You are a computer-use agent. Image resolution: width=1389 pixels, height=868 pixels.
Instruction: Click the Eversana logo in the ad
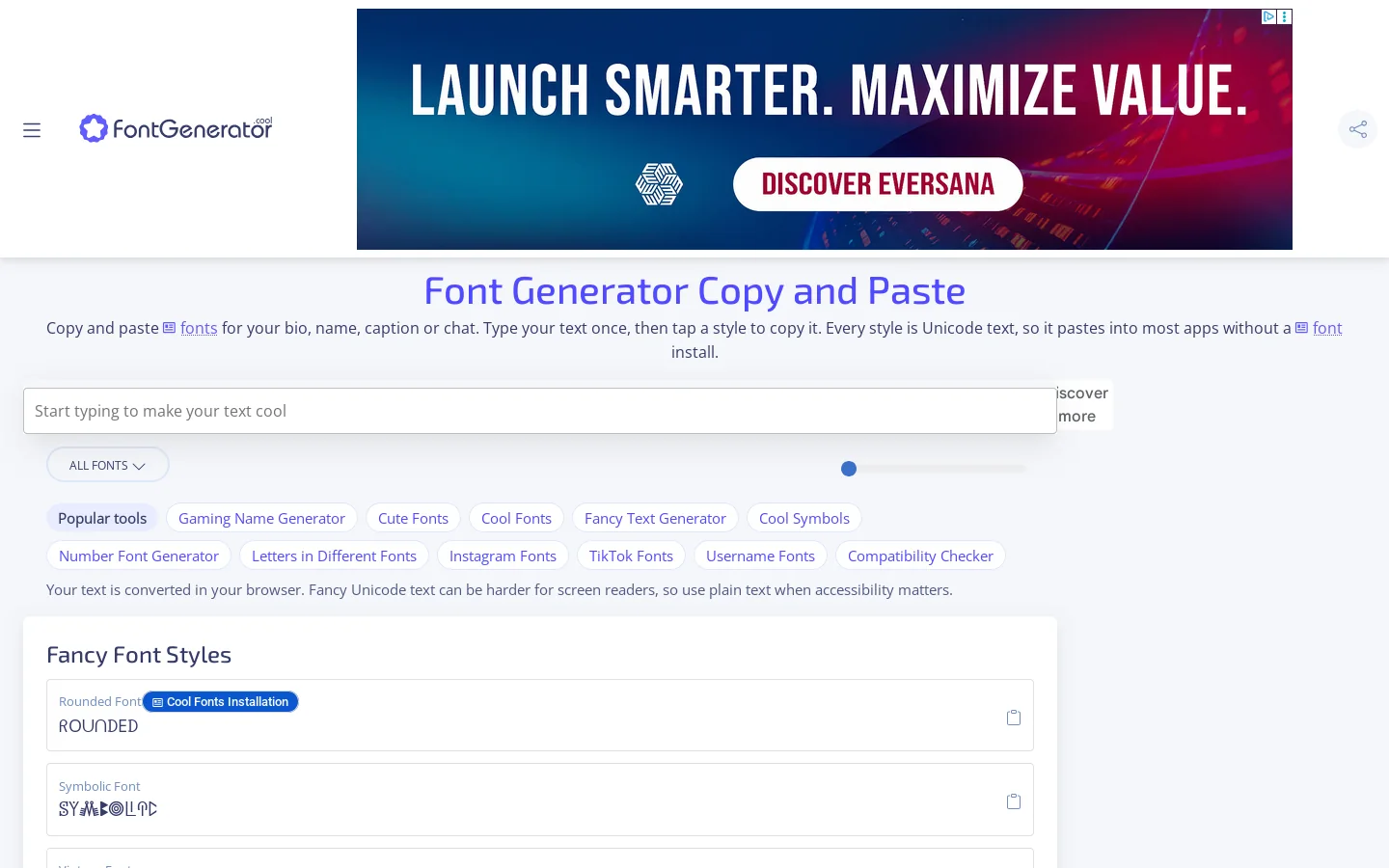click(659, 184)
